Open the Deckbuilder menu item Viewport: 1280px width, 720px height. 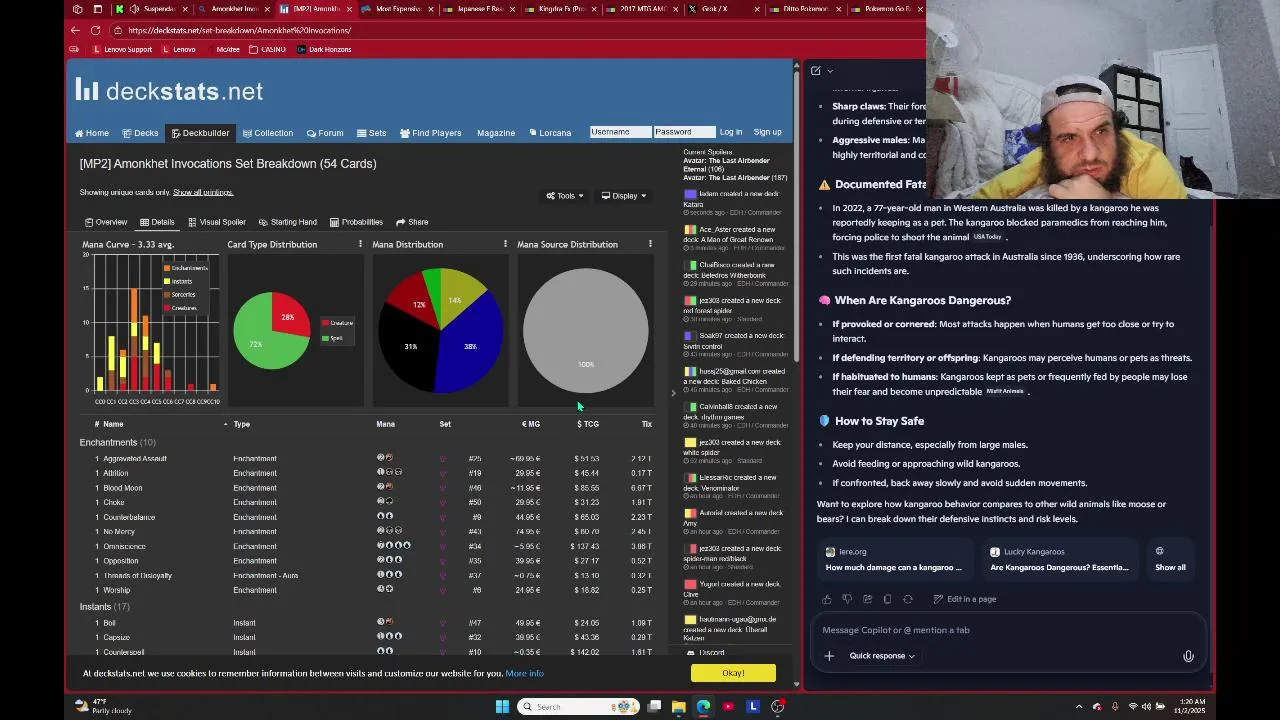pos(200,133)
